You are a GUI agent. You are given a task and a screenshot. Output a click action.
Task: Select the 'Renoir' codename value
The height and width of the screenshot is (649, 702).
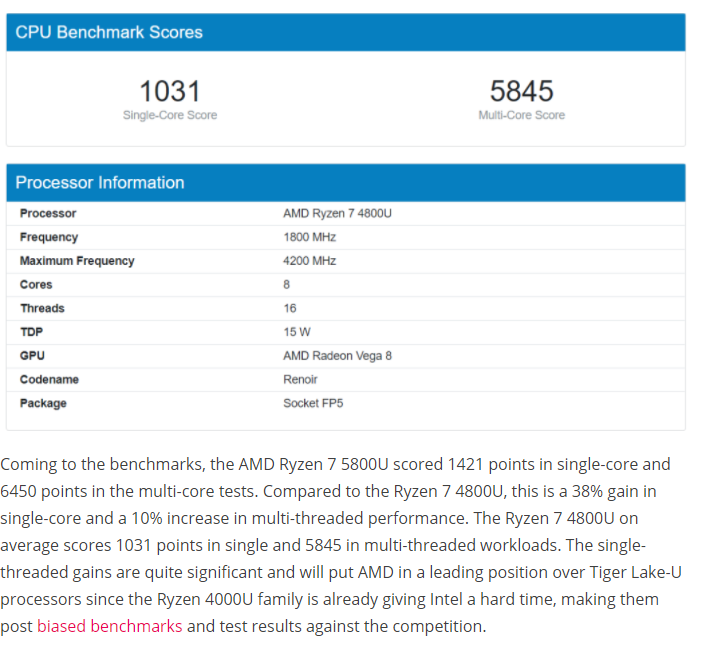tap(300, 380)
